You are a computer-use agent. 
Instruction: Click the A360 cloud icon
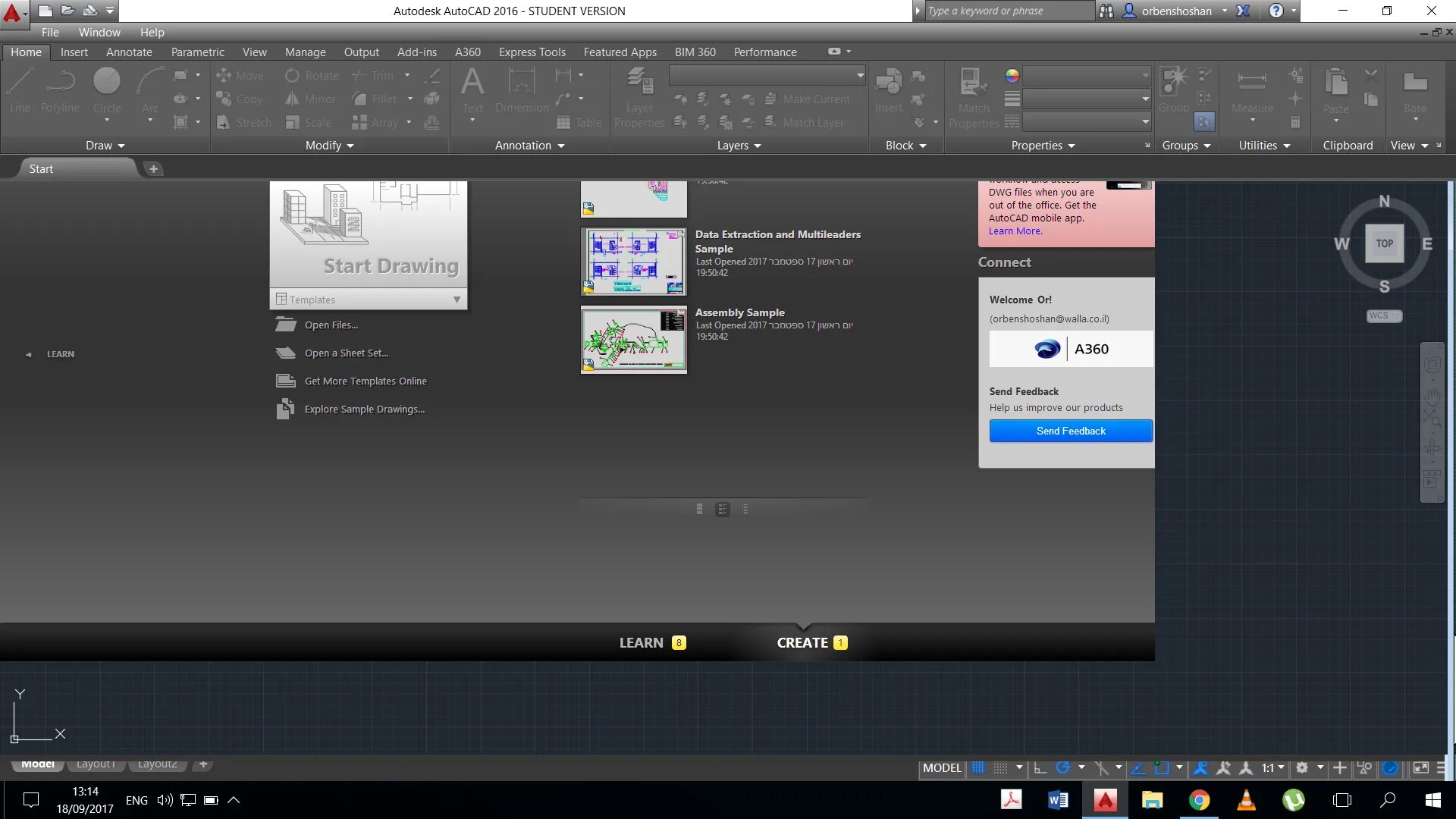tap(1047, 349)
